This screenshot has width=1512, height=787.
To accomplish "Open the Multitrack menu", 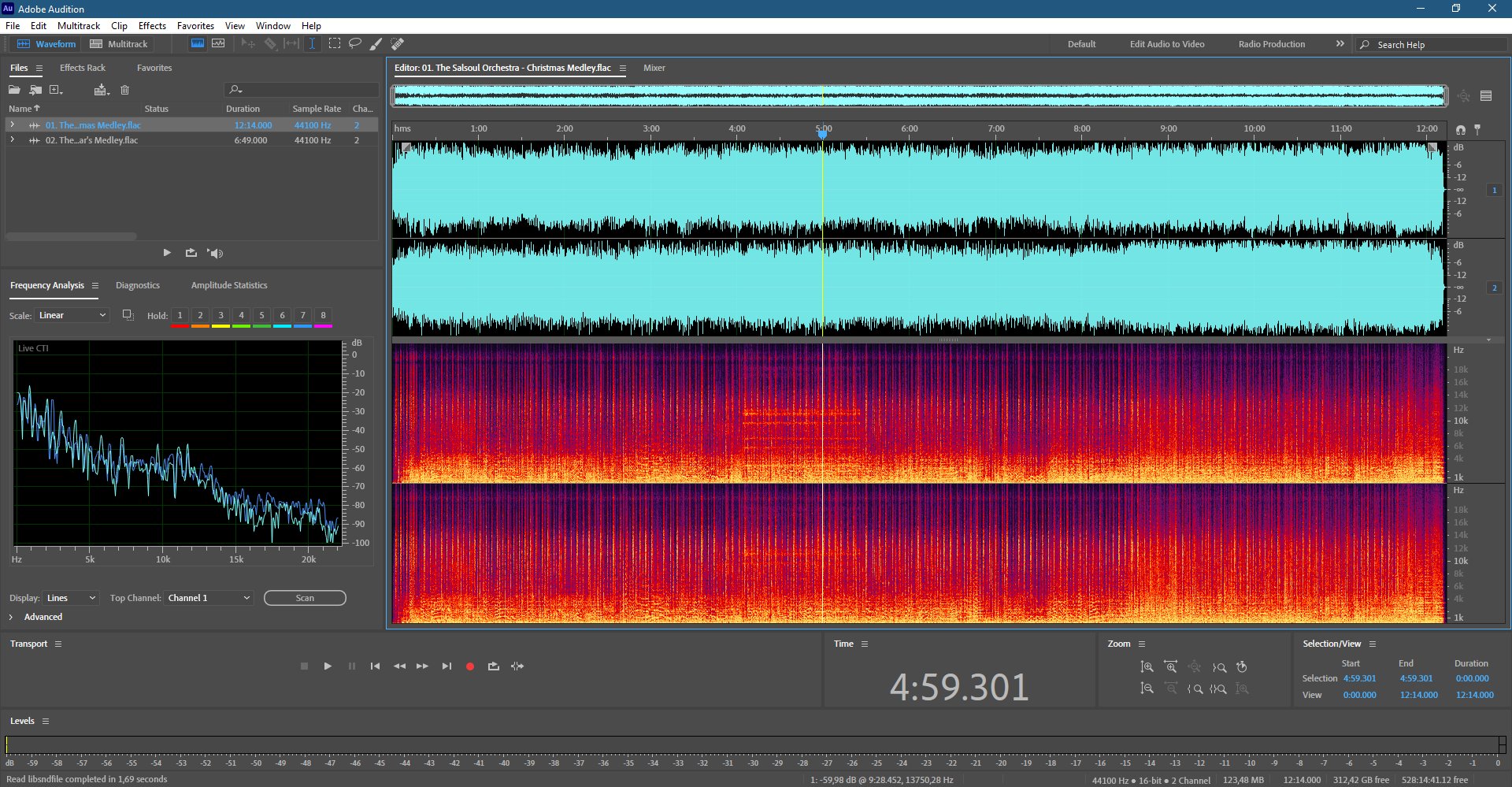I will click(79, 26).
